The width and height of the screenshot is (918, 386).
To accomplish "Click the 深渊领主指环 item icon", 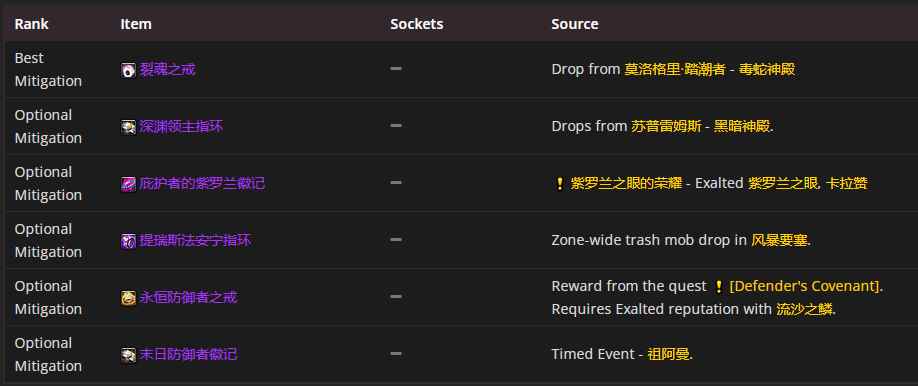I will pos(128,127).
